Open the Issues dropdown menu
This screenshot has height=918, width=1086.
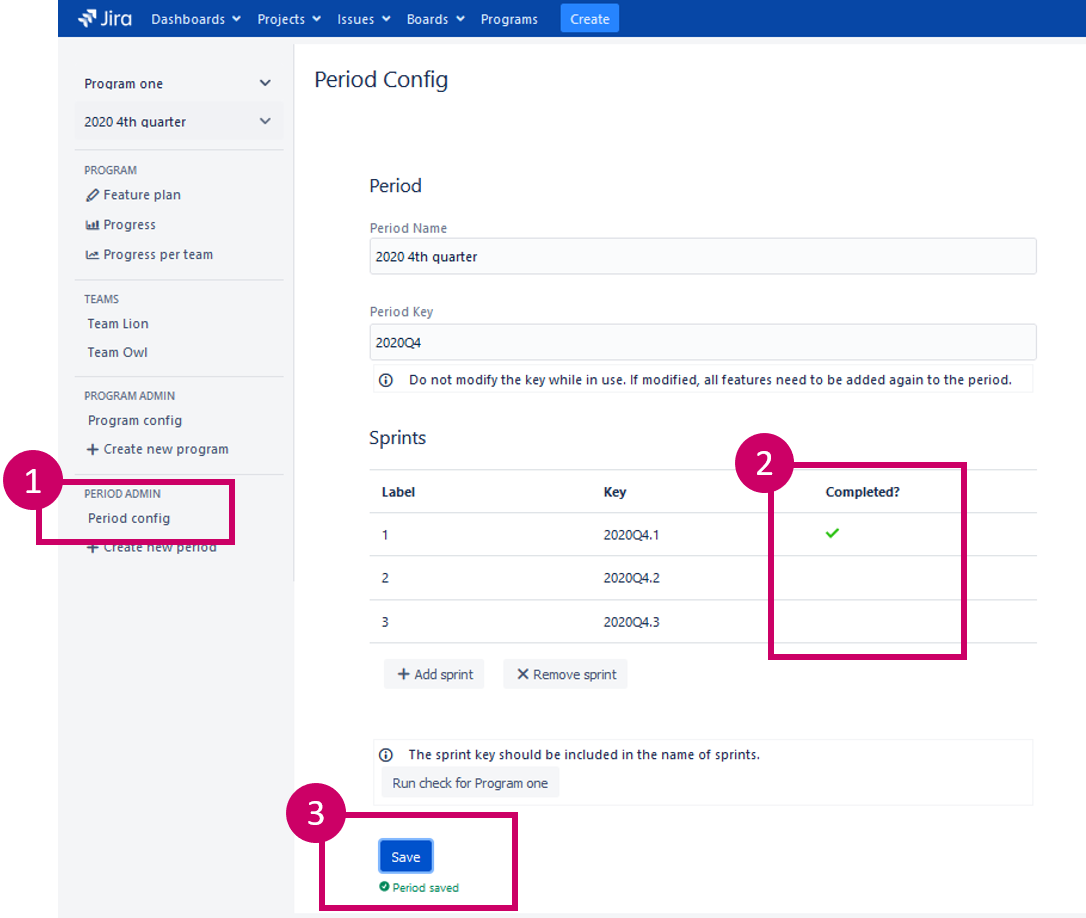pos(363,19)
